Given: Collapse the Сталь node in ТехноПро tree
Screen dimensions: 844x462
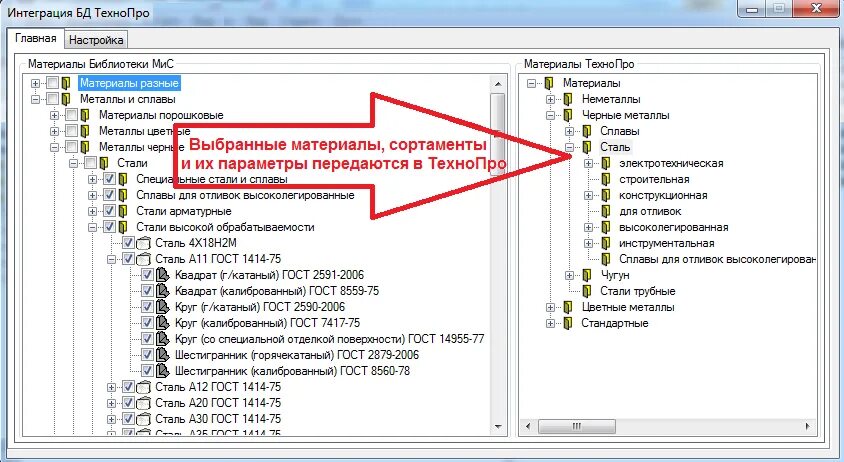Looking at the screenshot, I should (x=569, y=148).
